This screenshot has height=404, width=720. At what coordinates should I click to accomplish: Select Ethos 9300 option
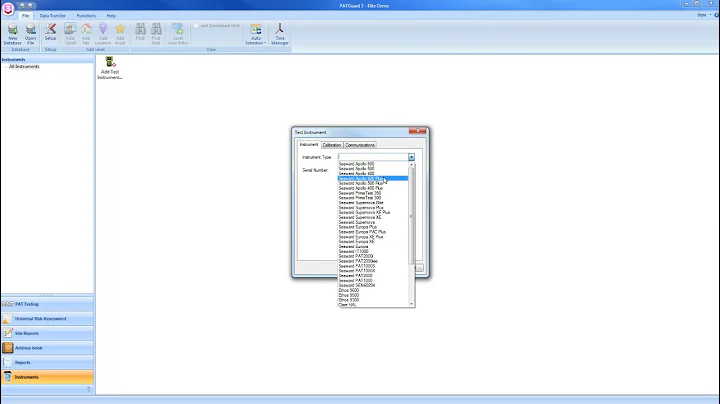(372, 300)
